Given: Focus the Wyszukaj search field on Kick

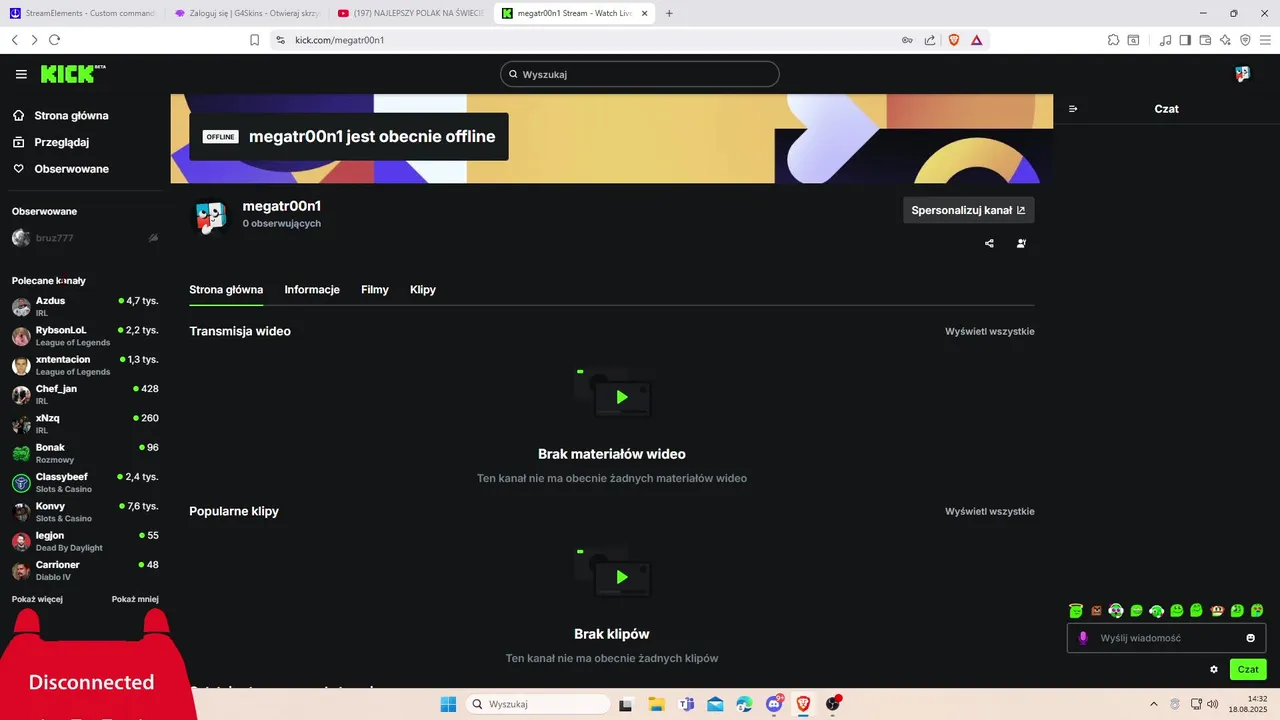Looking at the screenshot, I should [640, 74].
